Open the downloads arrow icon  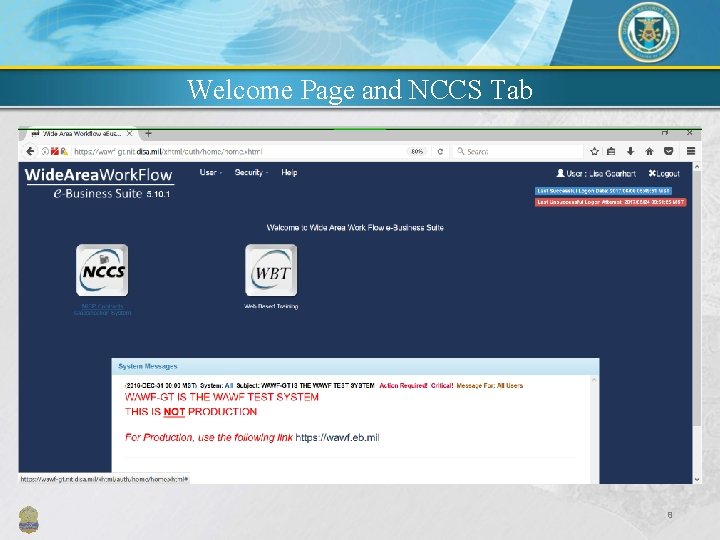(630, 151)
